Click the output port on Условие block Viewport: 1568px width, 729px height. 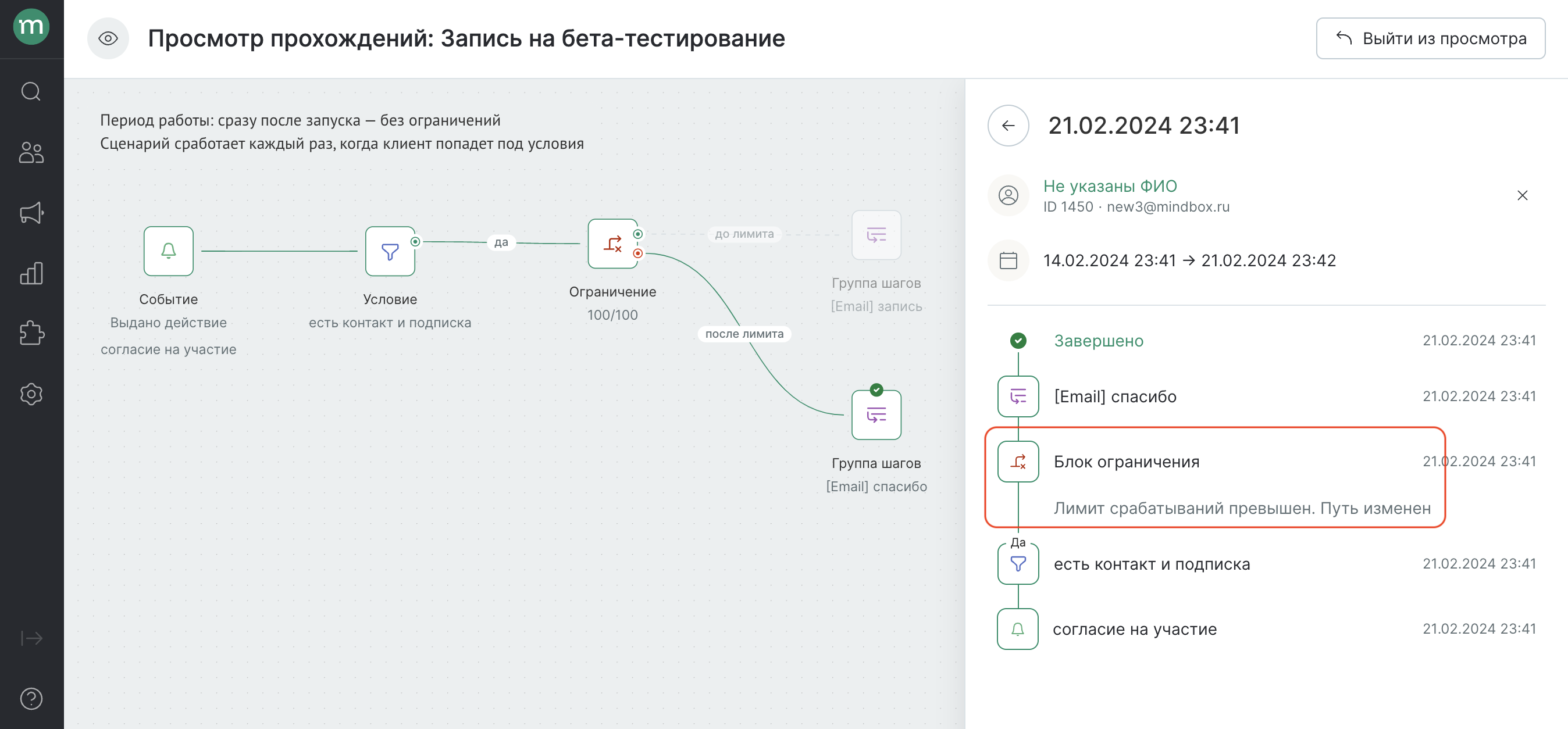pos(415,242)
